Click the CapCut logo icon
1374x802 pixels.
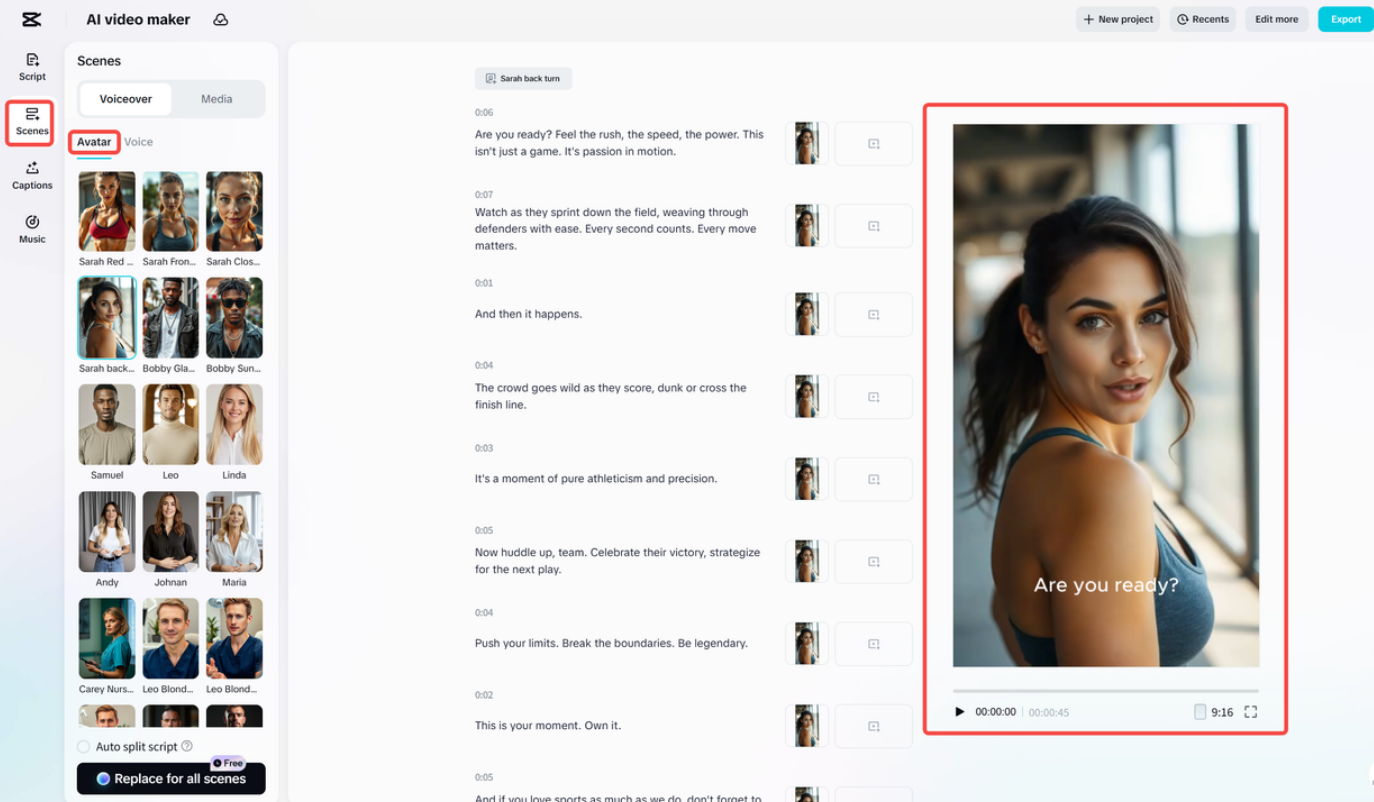(x=31, y=19)
